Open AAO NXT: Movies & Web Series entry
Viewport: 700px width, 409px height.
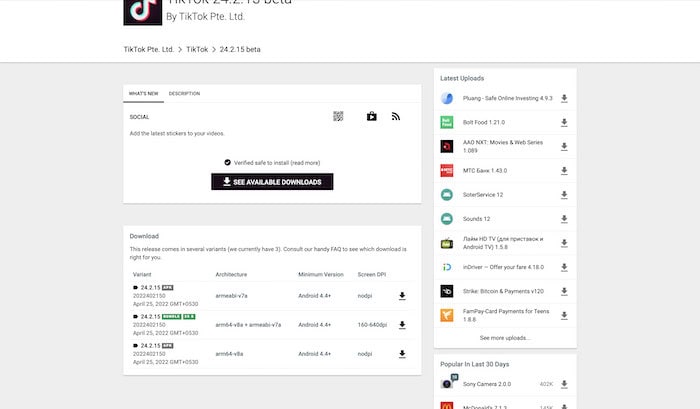click(503, 146)
